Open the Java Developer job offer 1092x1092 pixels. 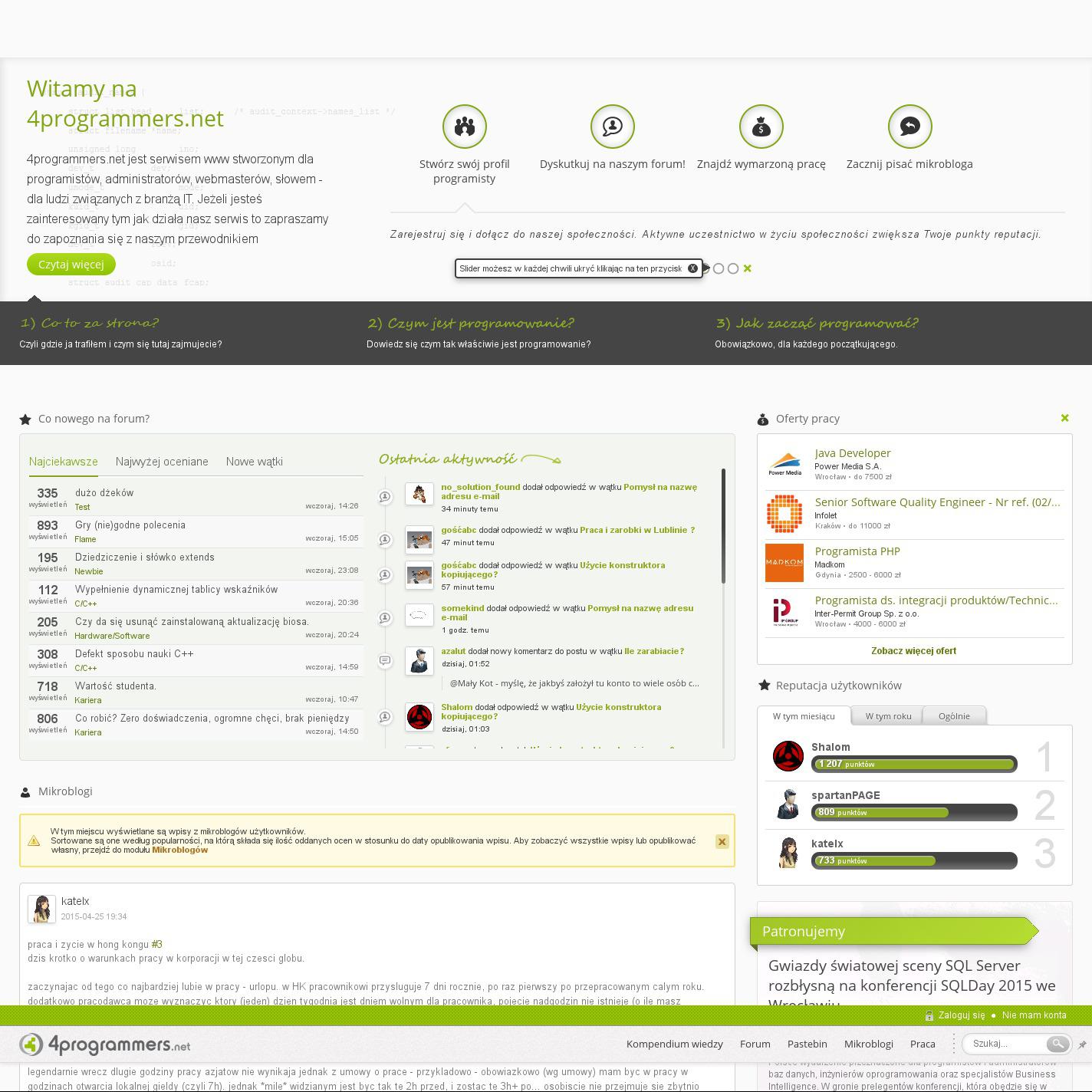click(x=853, y=453)
